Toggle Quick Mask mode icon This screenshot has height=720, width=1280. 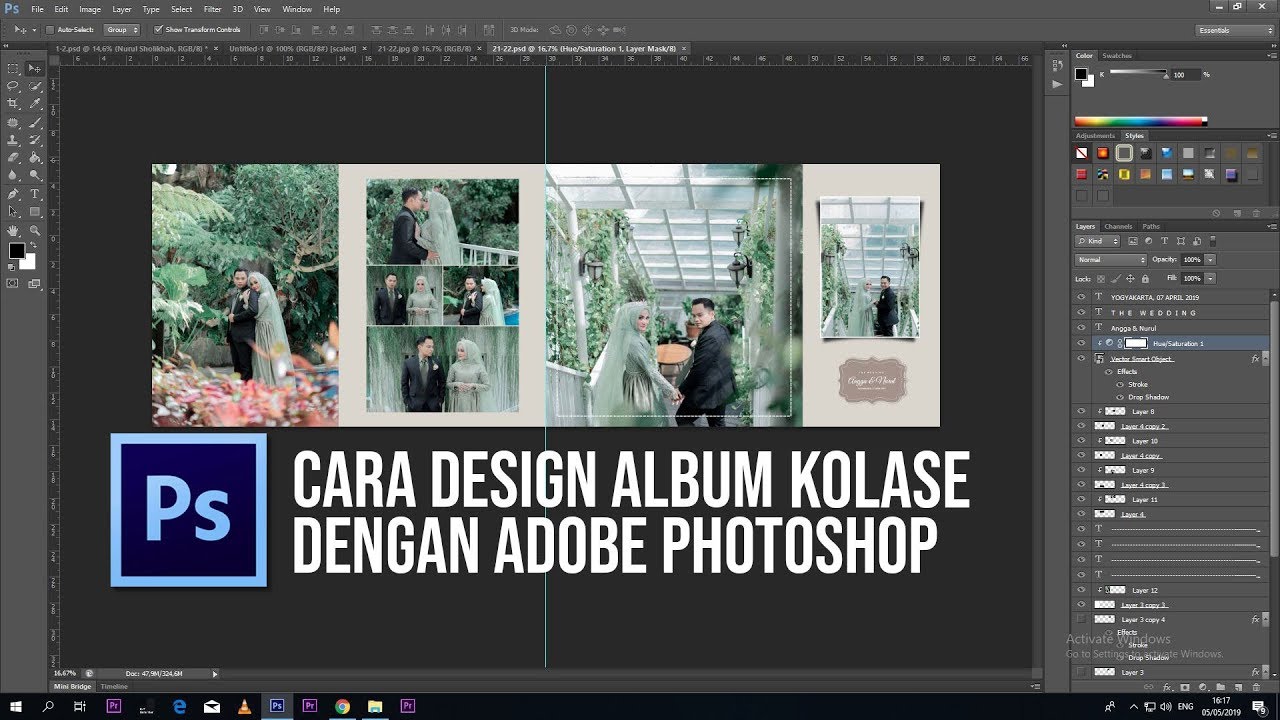coord(13,283)
